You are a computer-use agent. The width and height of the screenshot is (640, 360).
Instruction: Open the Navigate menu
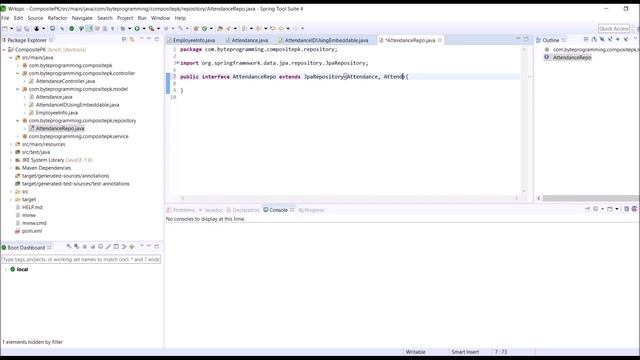(82, 18)
